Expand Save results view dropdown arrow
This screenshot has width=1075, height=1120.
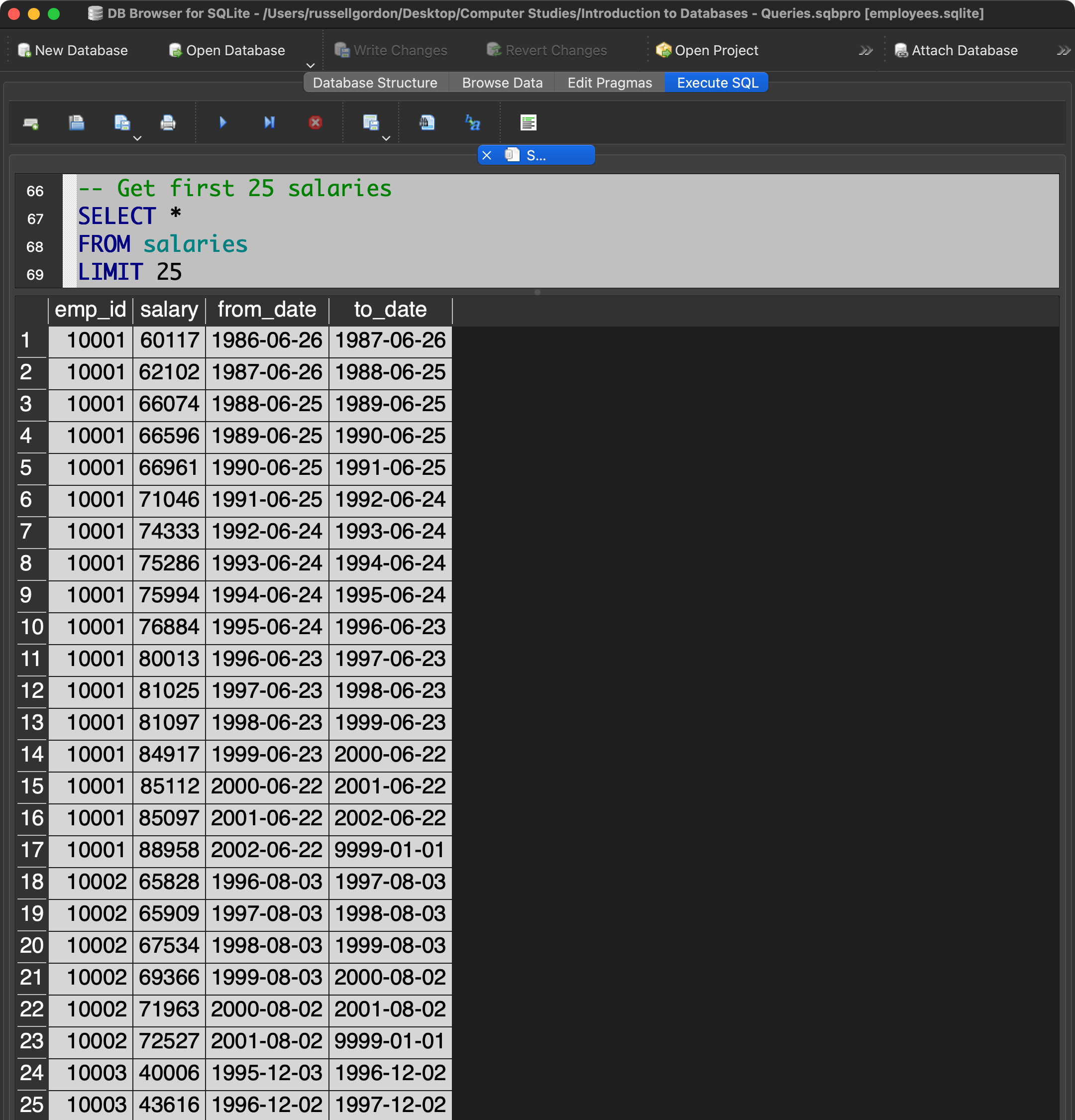click(386, 138)
